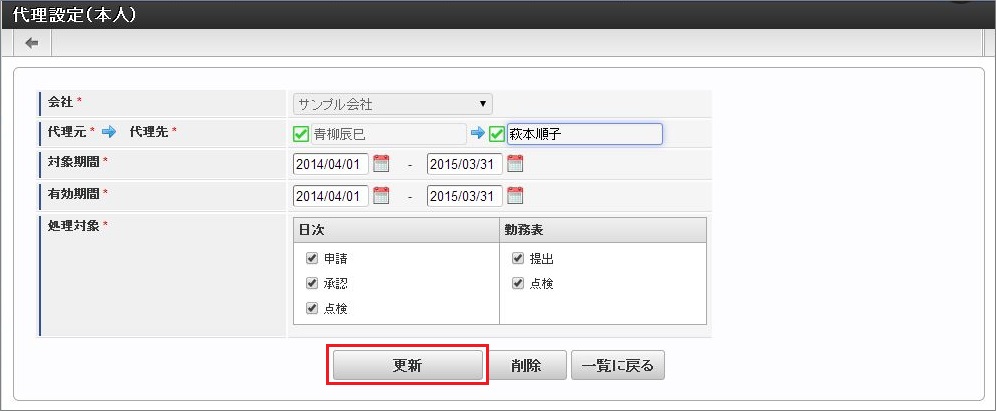Viewport: 996px width, 411px height.
Task: Click the 更新 button
Action: point(408,365)
